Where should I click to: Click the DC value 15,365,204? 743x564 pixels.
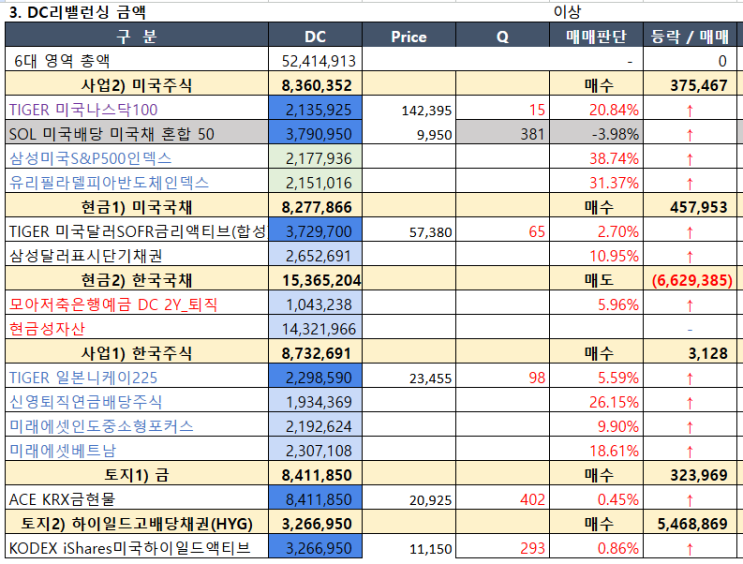tap(315, 280)
